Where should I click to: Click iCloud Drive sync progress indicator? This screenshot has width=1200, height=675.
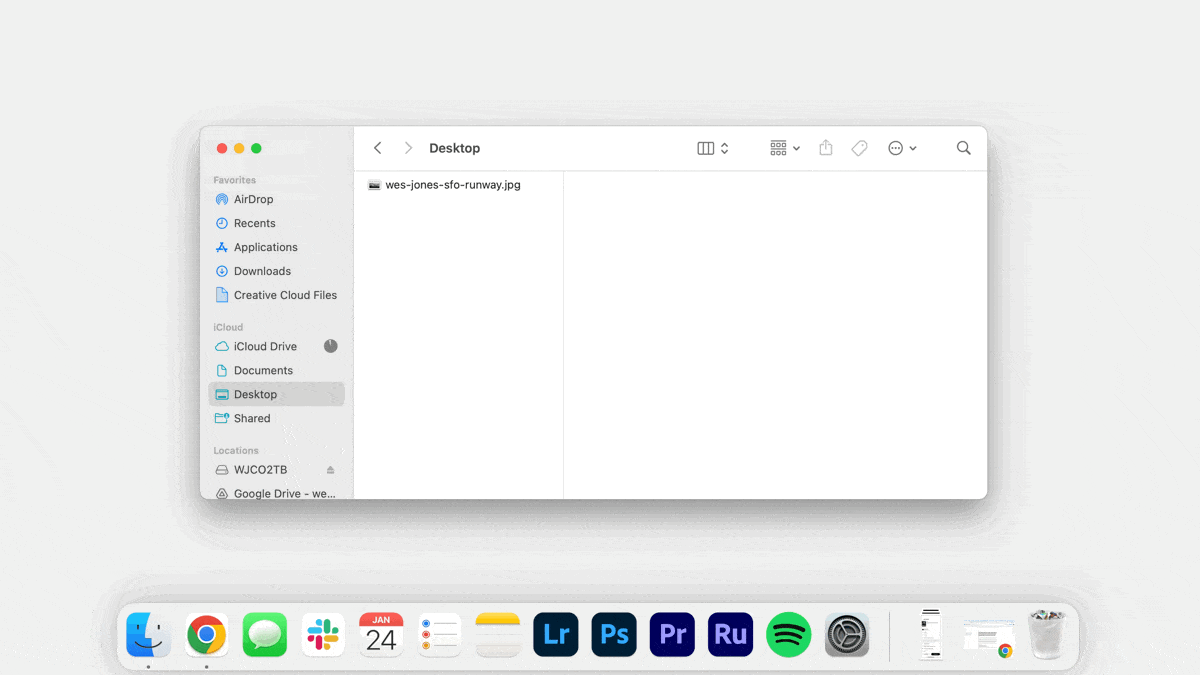click(x=330, y=346)
